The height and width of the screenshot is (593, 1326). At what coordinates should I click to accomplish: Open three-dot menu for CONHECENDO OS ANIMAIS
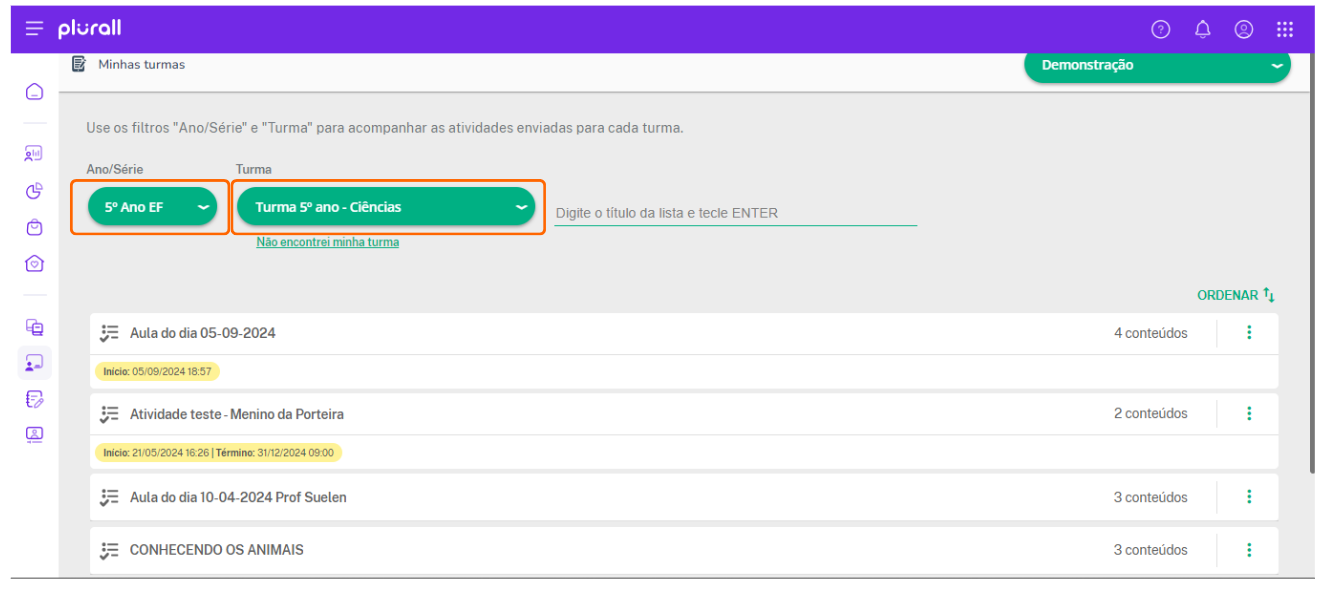(x=1249, y=550)
